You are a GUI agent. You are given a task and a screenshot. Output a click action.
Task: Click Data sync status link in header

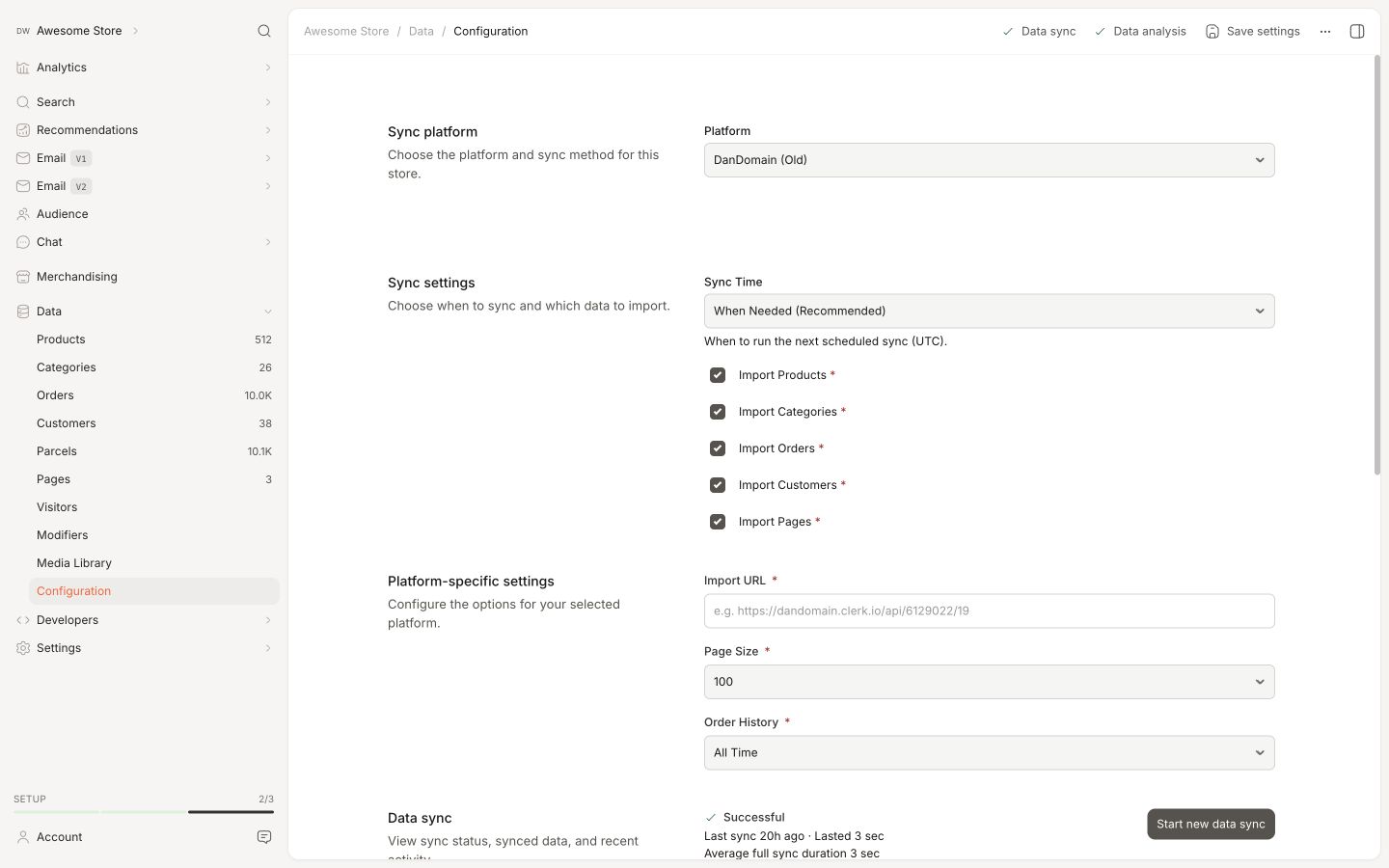1039,32
